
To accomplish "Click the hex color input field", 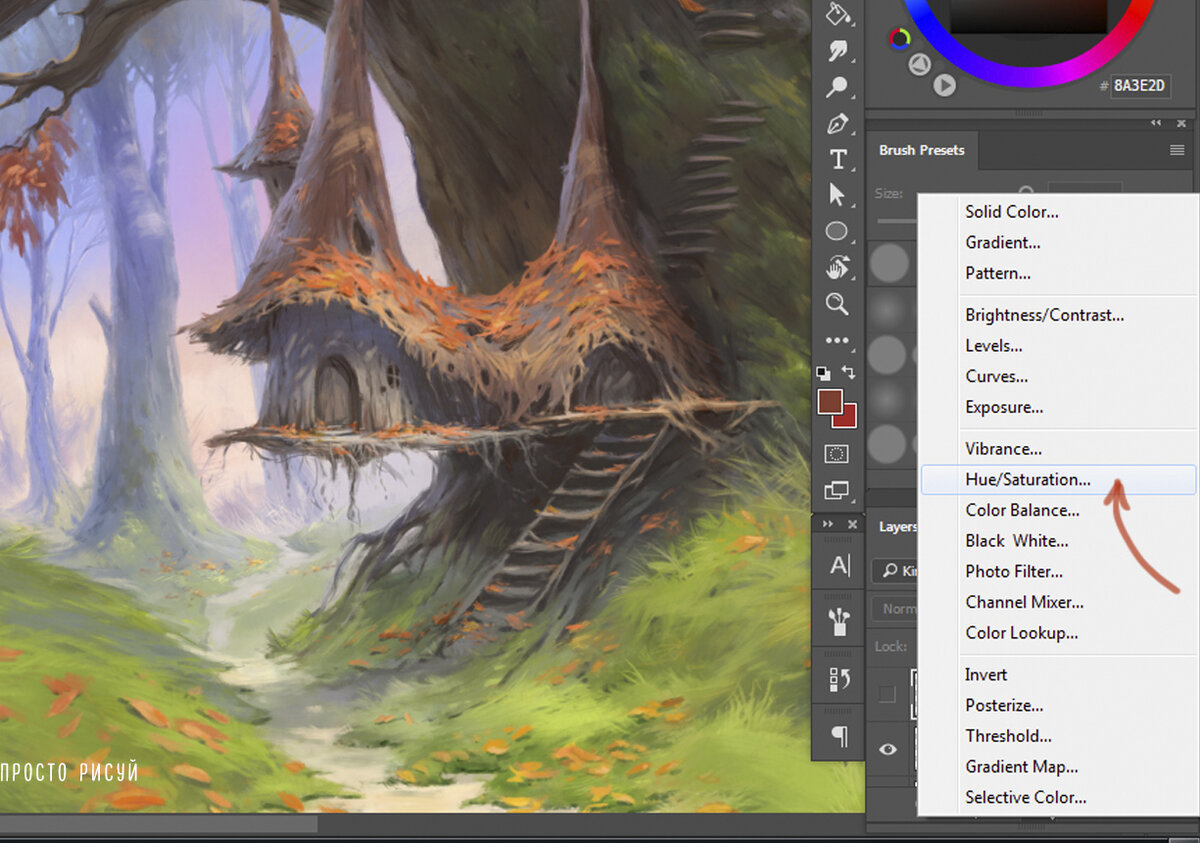I will coord(1141,85).
